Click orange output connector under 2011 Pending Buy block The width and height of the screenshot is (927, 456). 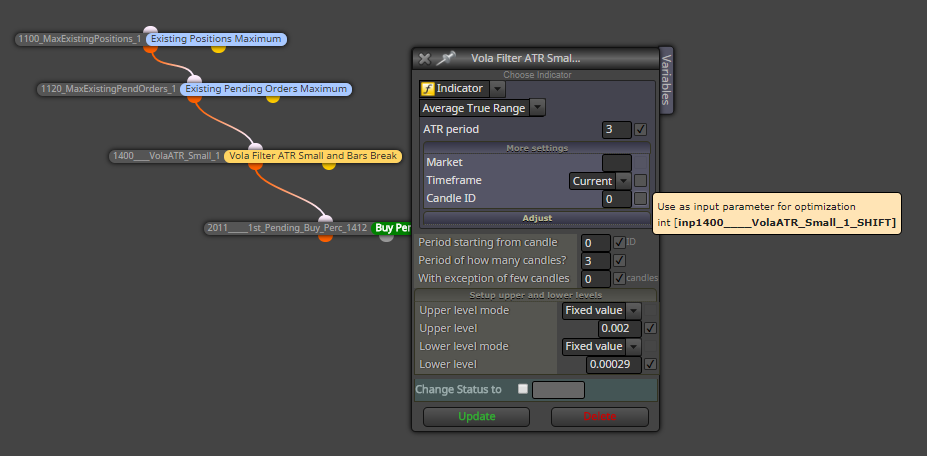point(325,237)
